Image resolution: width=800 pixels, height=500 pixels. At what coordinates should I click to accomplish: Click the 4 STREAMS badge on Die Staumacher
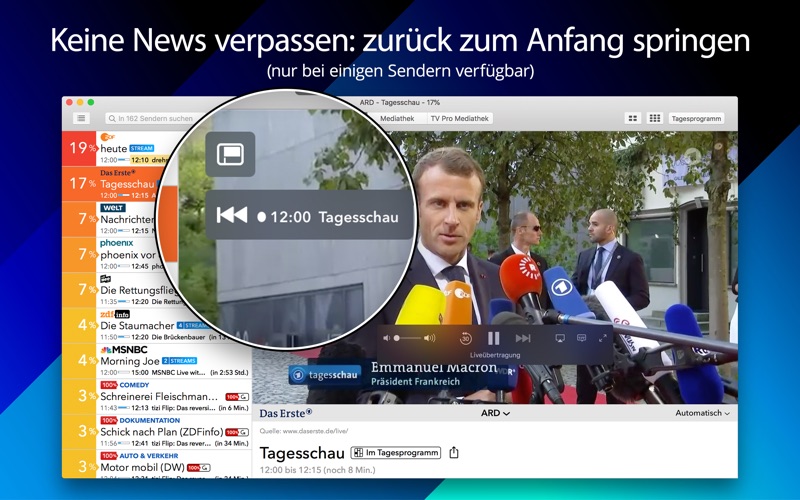tap(193, 326)
